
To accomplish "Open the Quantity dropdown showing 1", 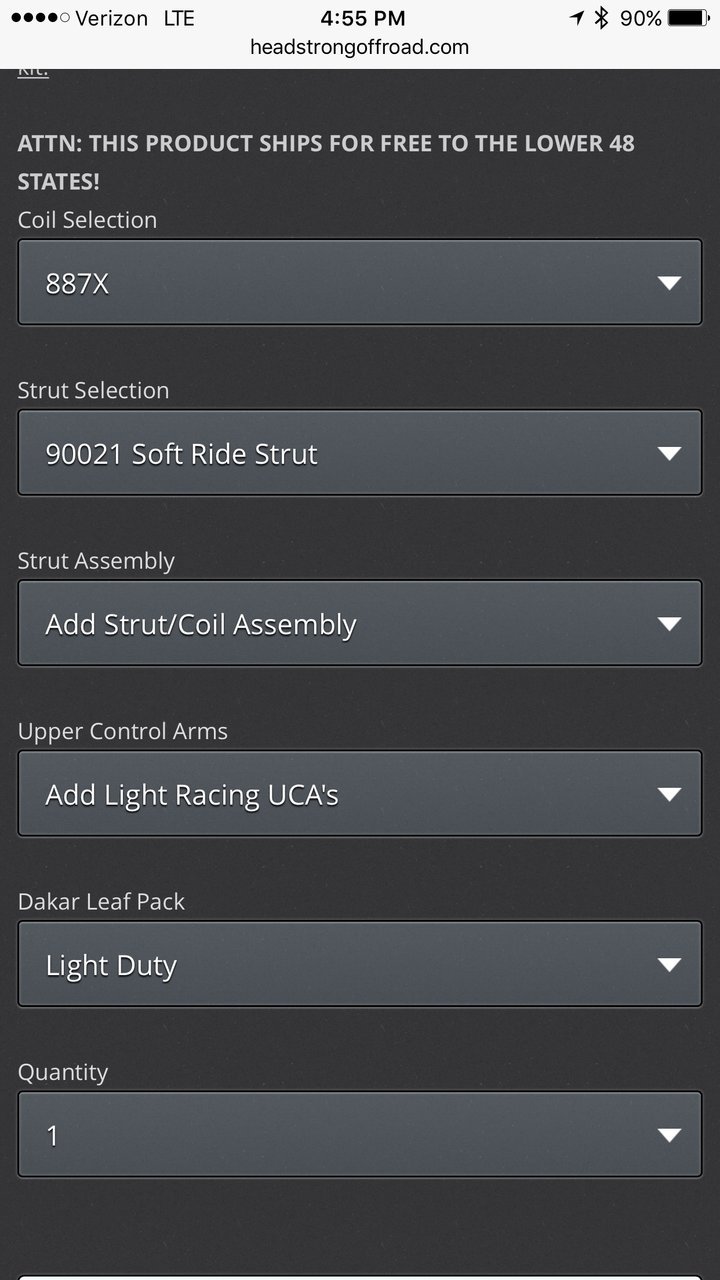I will (360, 1135).
